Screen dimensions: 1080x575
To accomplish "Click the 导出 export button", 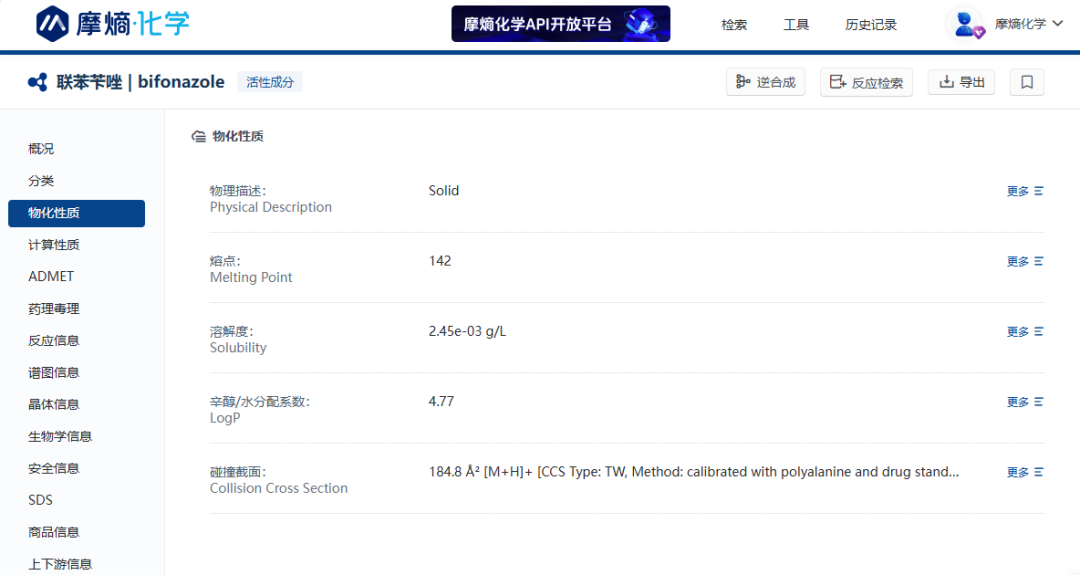I will coord(961,82).
